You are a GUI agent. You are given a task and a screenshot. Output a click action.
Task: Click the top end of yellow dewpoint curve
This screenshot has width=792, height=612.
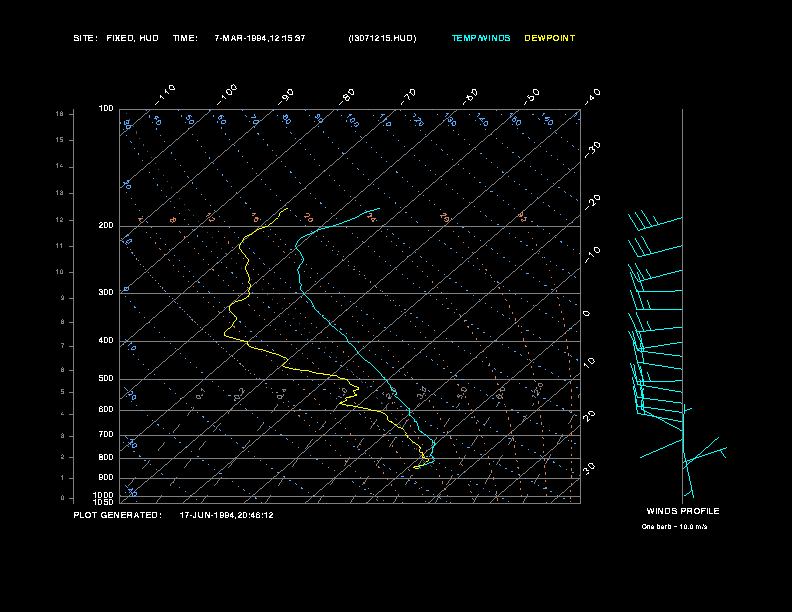pyautogui.click(x=288, y=208)
